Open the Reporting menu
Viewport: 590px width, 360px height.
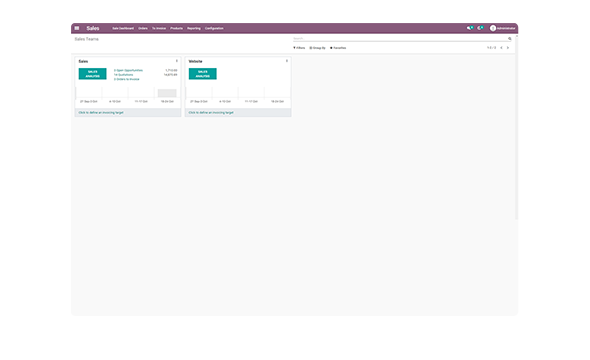(x=194, y=28)
